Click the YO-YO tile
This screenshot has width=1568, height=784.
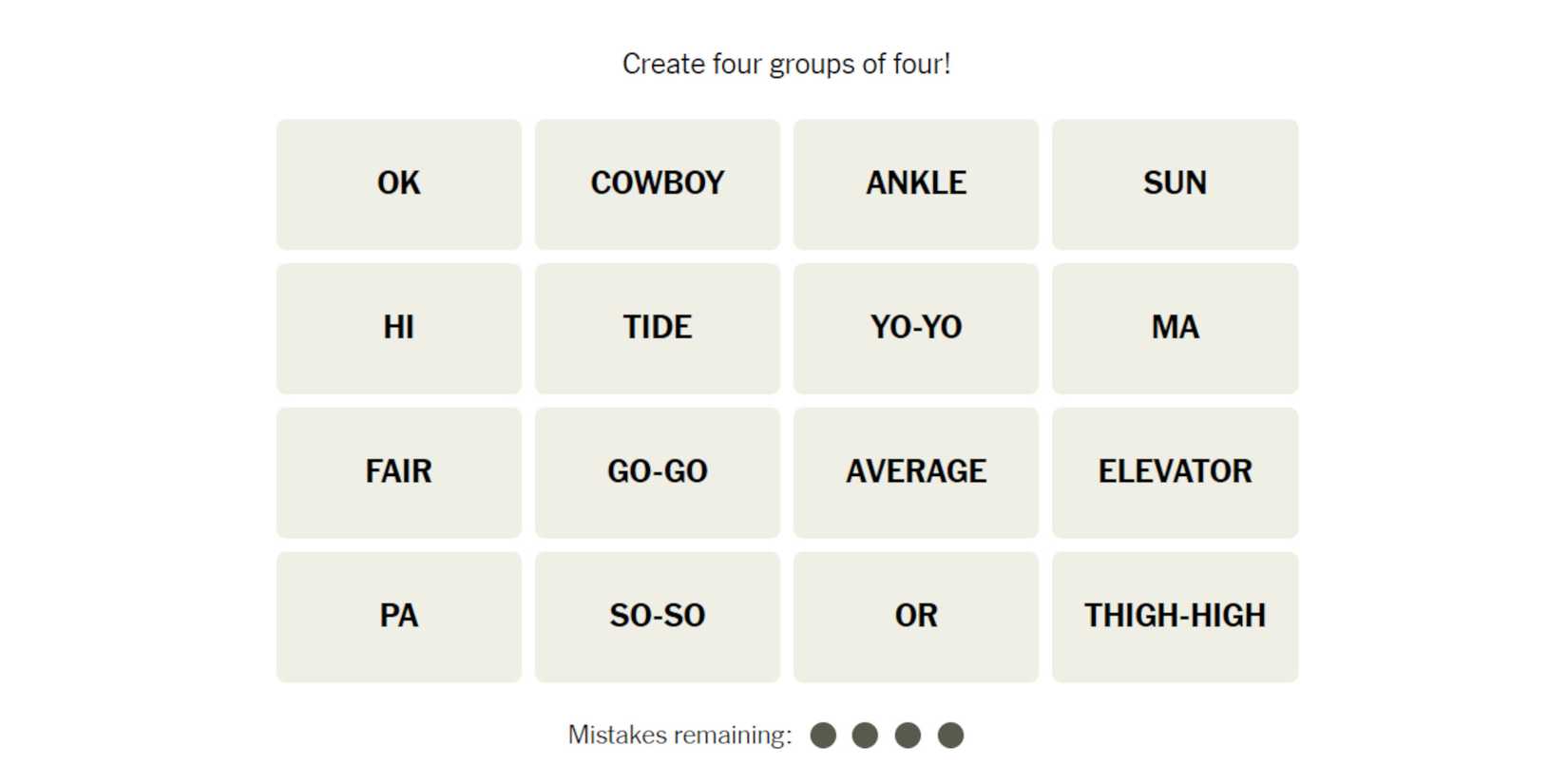pyautogui.click(x=915, y=329)
